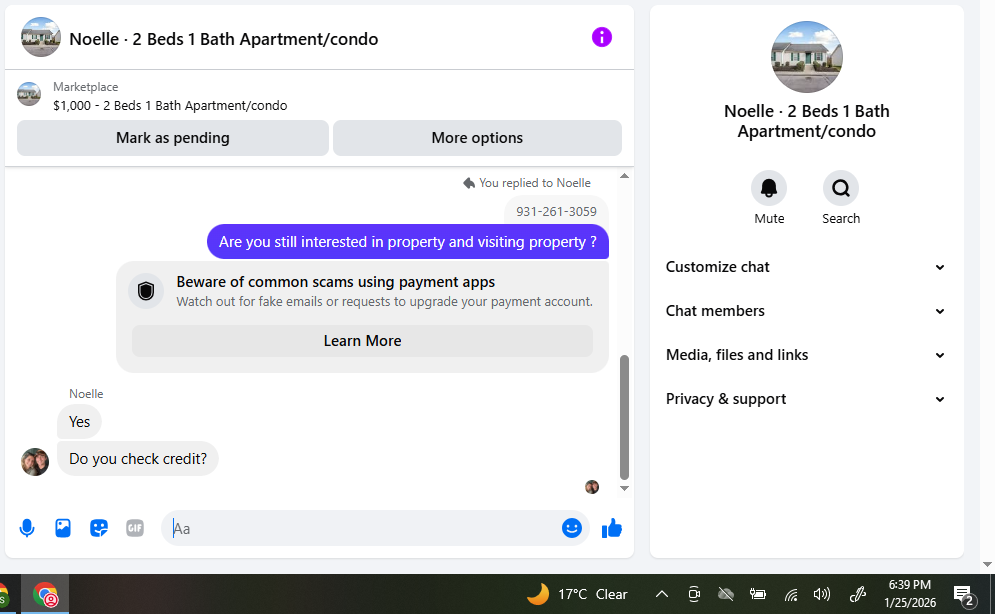Click the voice clip microphone icon
Viewport: 995px width, 614px height.
pos(27,528)
